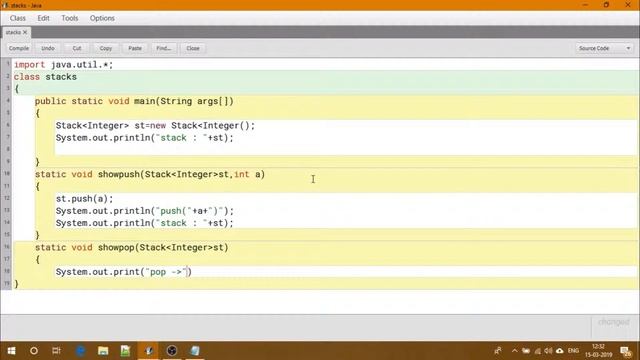Screen dimensions: 640x360
Task: Click the 'Stack<Integer> st=new' statement line
Action: tap(155, 126)
